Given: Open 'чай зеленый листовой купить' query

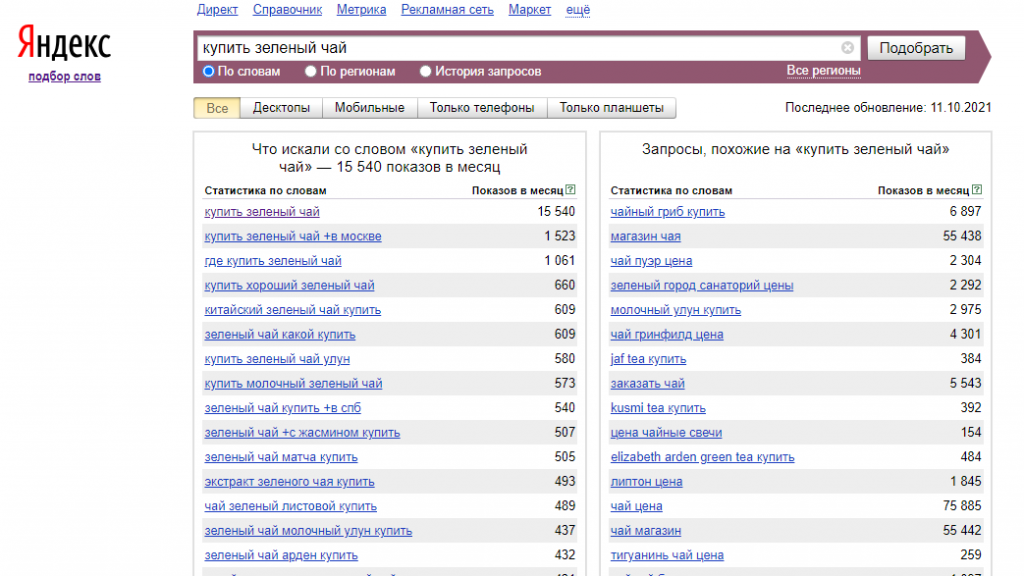Looking at the screenshot, I should click(291, 506).
